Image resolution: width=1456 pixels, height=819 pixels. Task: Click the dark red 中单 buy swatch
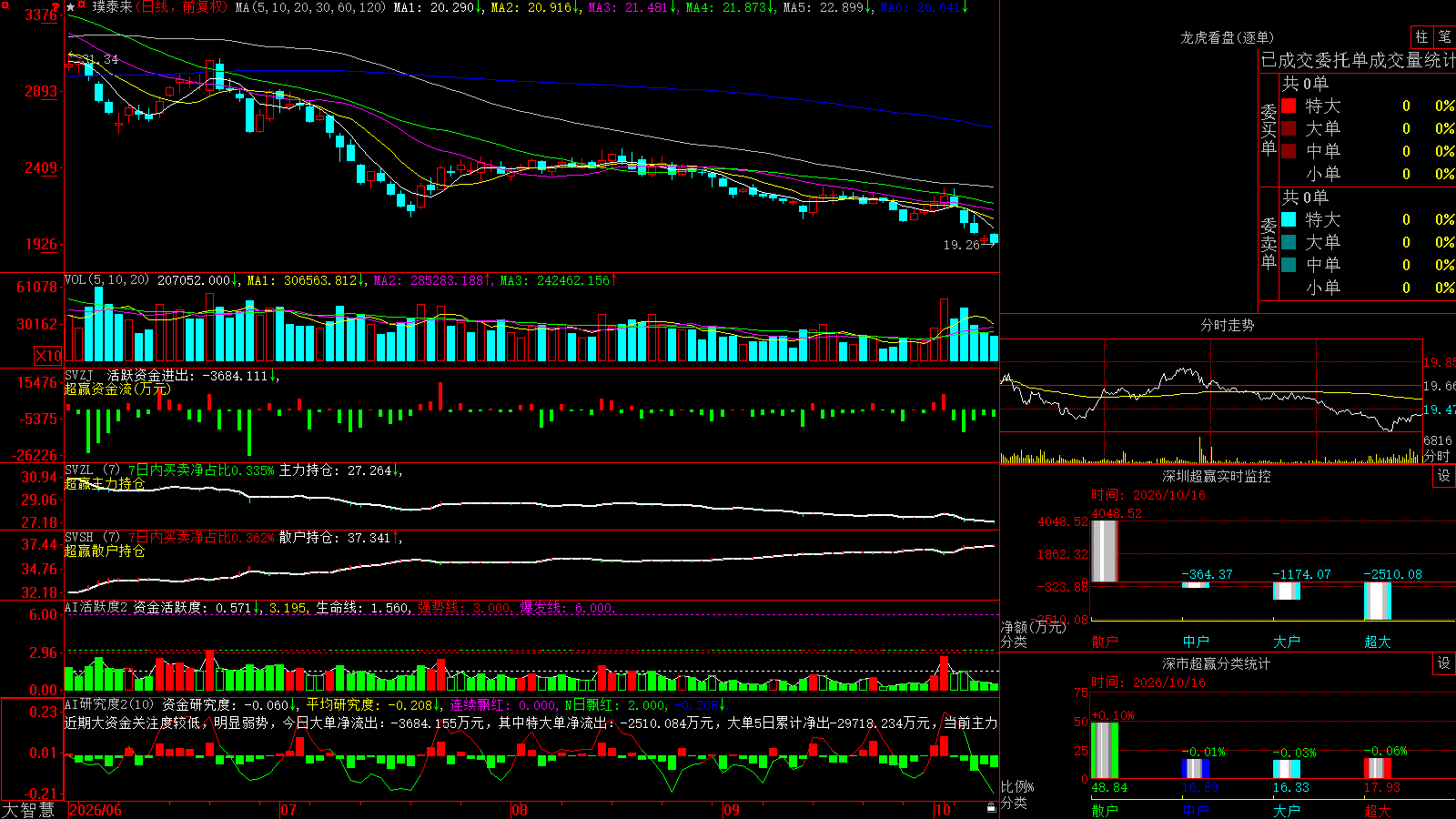click(1289, 151)
